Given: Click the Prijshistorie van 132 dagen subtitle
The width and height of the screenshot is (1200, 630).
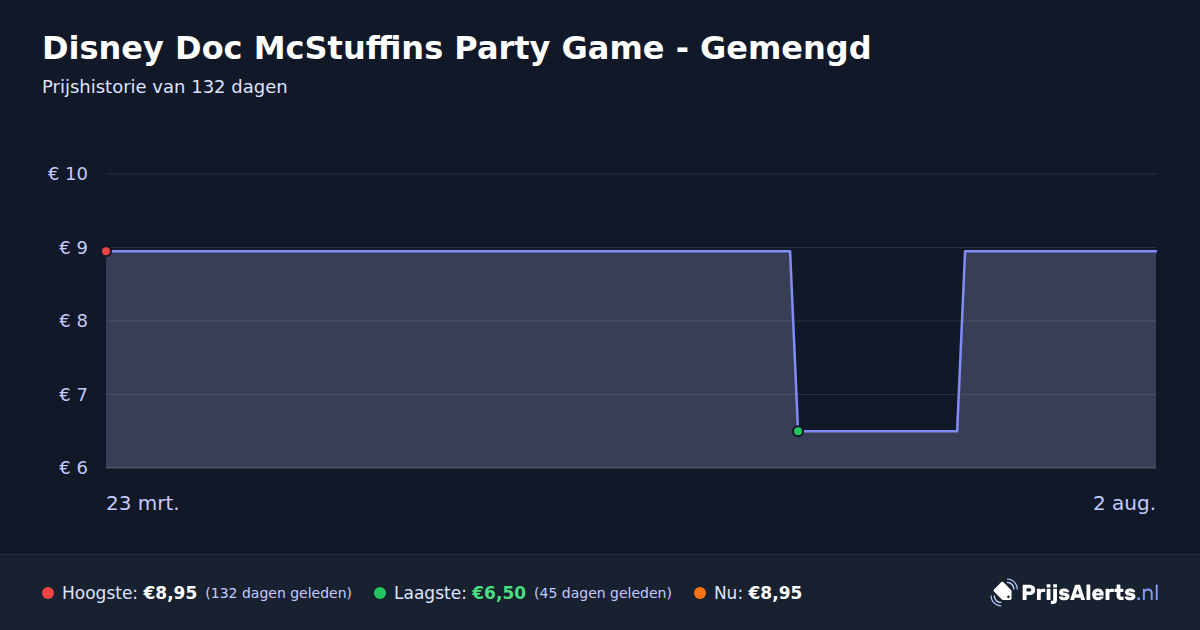Looking at the screenshot, I should (165, 87).
